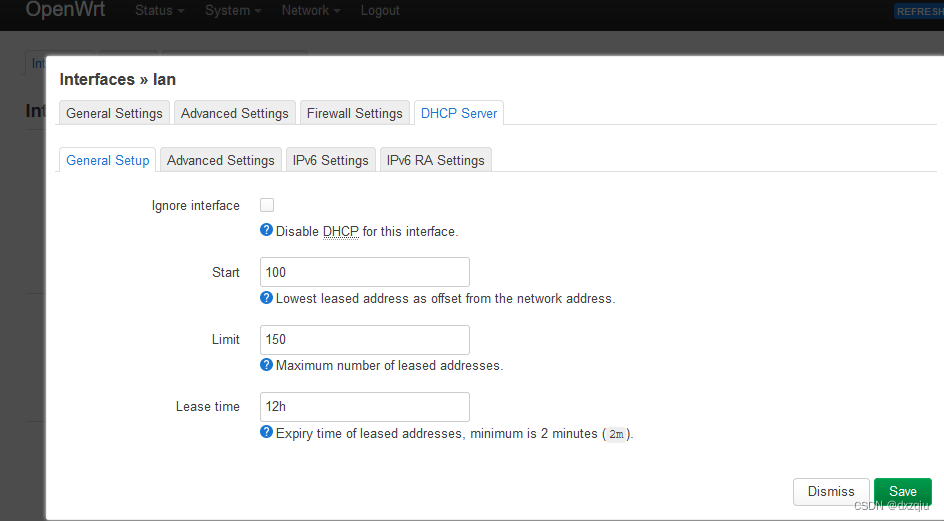Select the DHCP Server tab
This screenshot has width=944, height=521.
click(459, 113)
